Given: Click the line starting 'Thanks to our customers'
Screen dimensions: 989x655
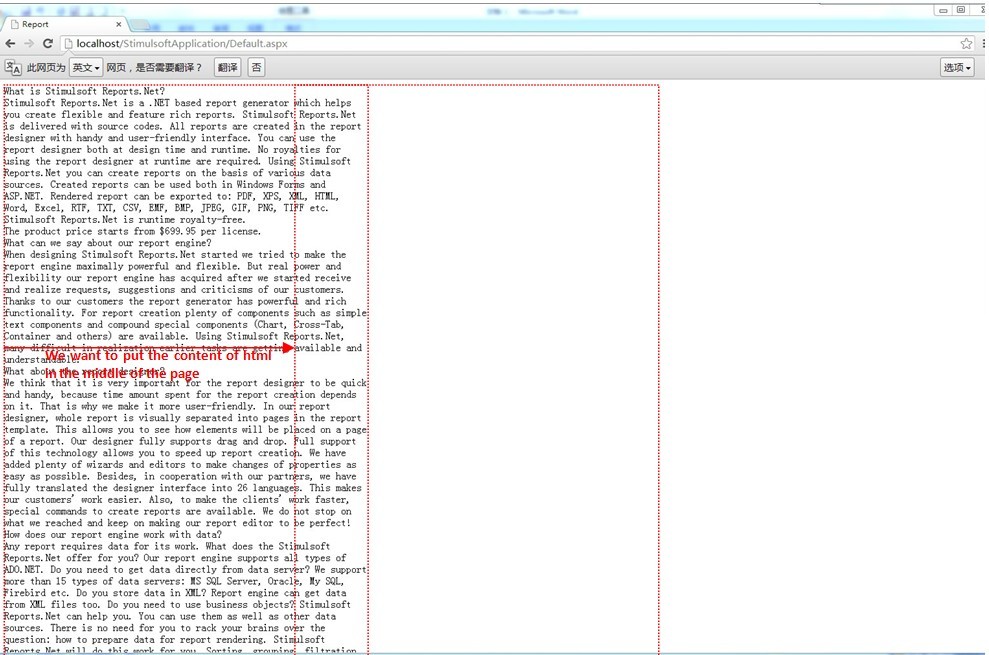Looking at the screenshot, I should [175, 301].
